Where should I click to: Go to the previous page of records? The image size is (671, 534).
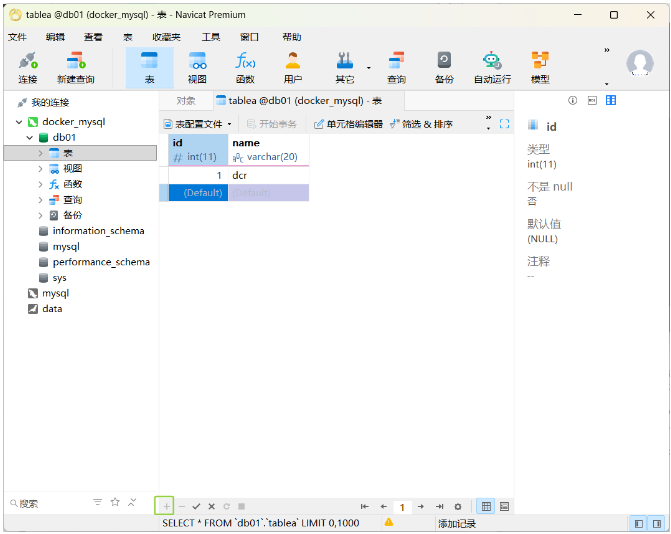pos(383,507)
